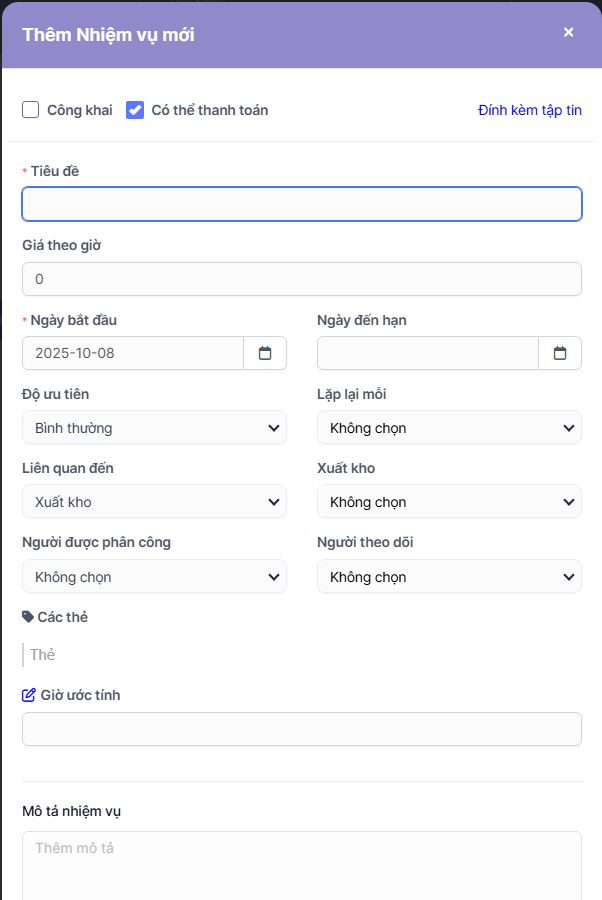Enable the Công khai checkbox
602x900 pixels.
click(x=31, y=110)
